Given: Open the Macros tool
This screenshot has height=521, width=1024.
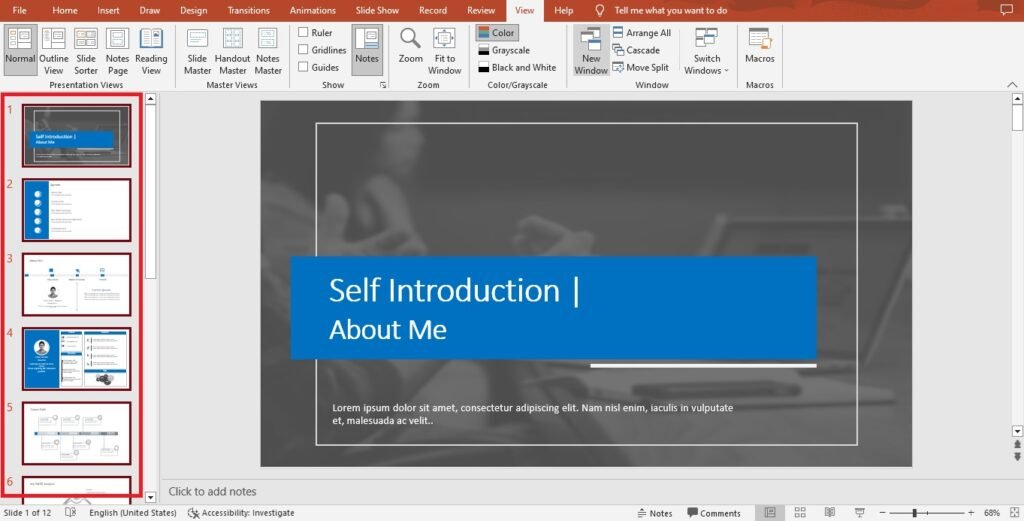Looking at the screenshot, I should (760, 46).
